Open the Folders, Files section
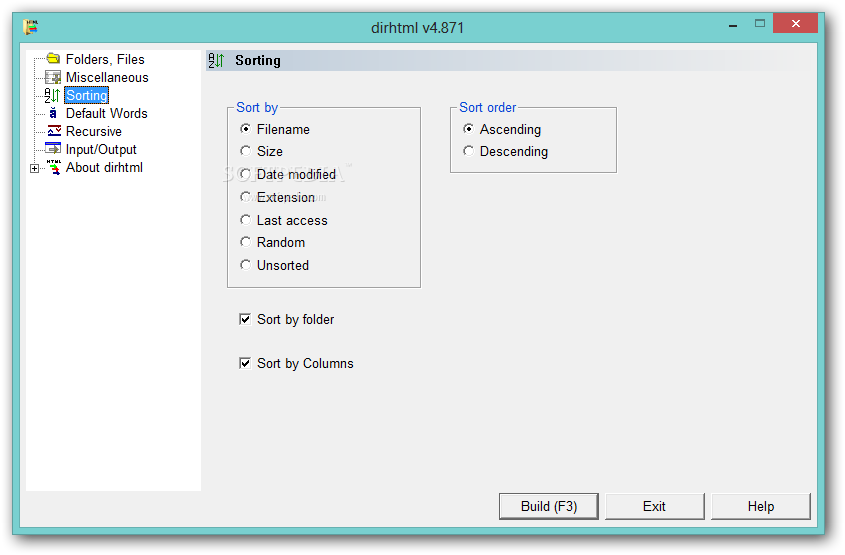This screenshot has height=555, width=845. point(105,59)
